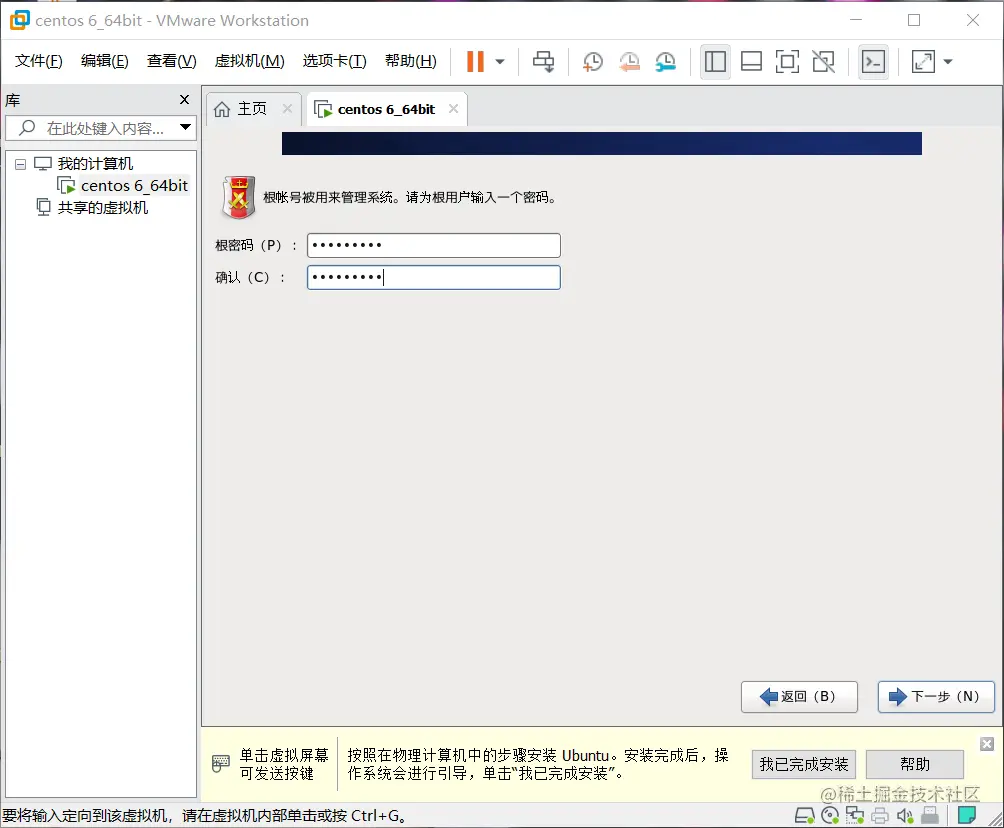Toggle the thumbnail bar view
The image size is (1004, 828).
click(751, 61)
